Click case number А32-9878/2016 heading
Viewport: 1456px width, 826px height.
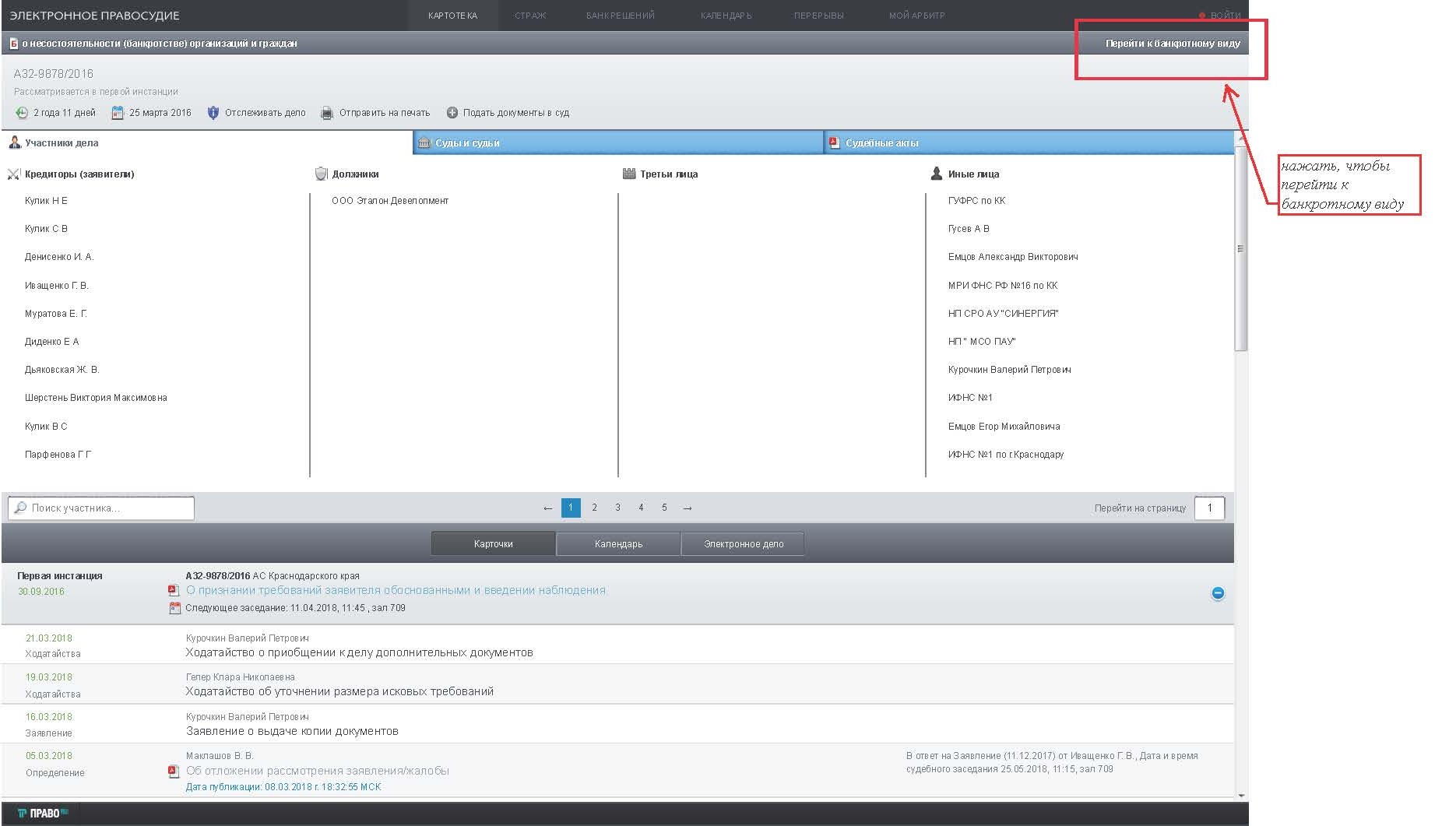pos(54,74)
